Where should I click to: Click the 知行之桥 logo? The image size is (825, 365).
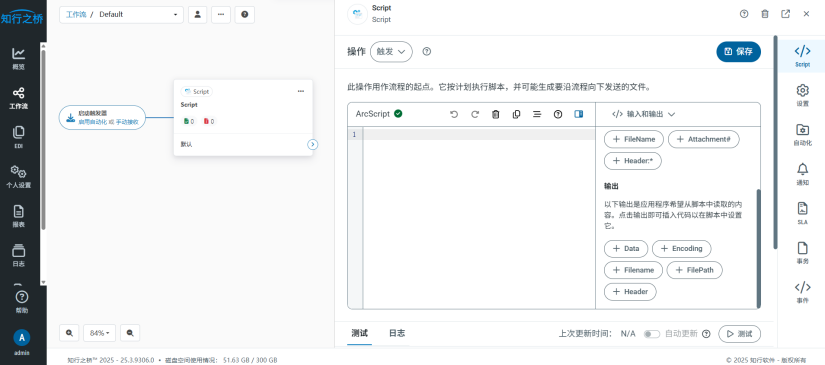22,18
